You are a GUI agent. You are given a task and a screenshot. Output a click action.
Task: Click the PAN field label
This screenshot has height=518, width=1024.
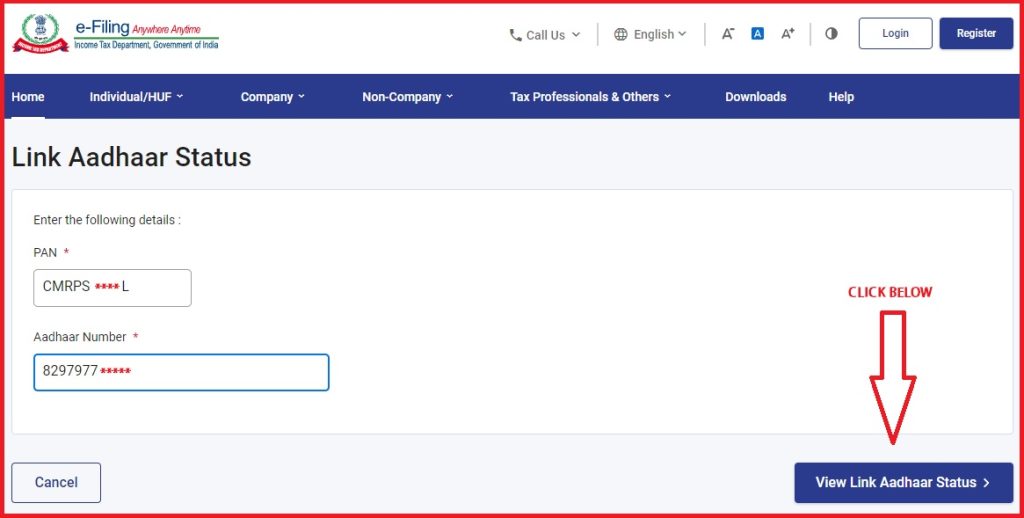tap(45, 252)
